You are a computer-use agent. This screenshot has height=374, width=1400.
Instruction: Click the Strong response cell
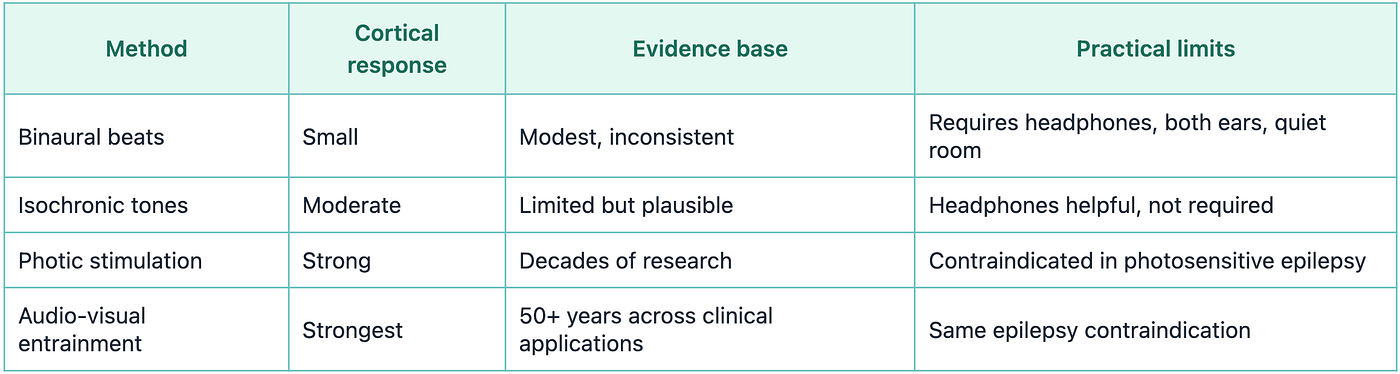click(397, 261)
